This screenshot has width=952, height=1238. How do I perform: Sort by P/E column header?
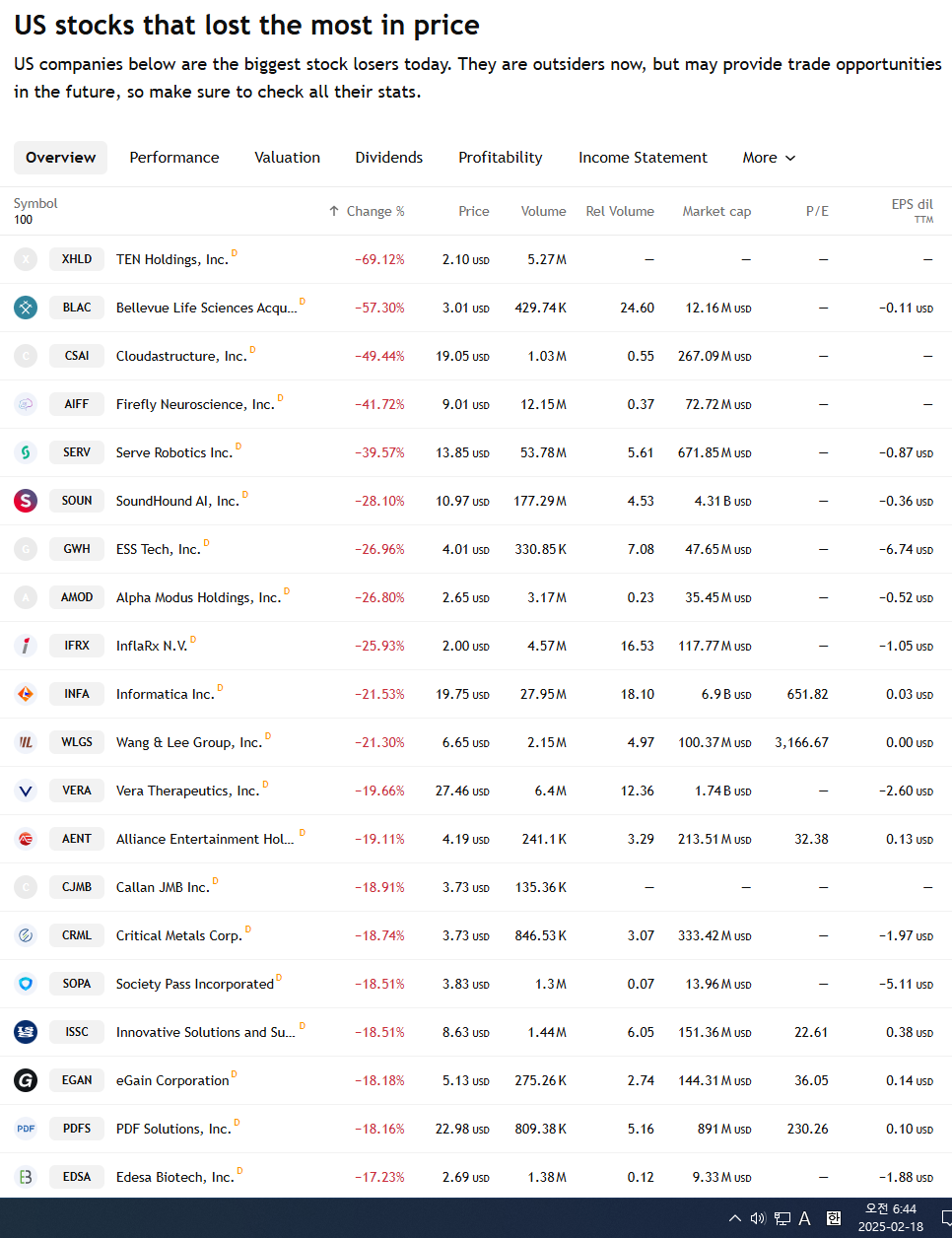tap(817, 211)
